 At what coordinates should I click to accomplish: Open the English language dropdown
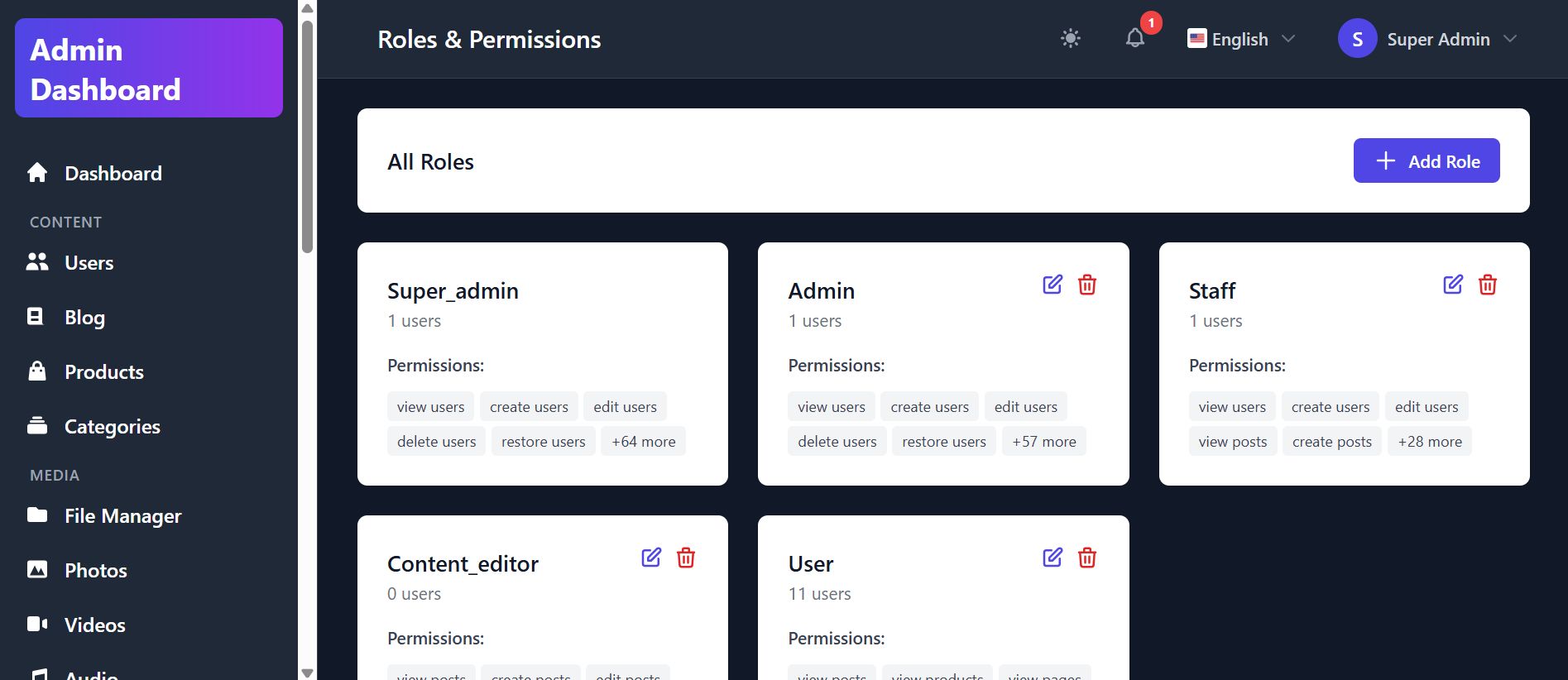tap(1240, 39)
